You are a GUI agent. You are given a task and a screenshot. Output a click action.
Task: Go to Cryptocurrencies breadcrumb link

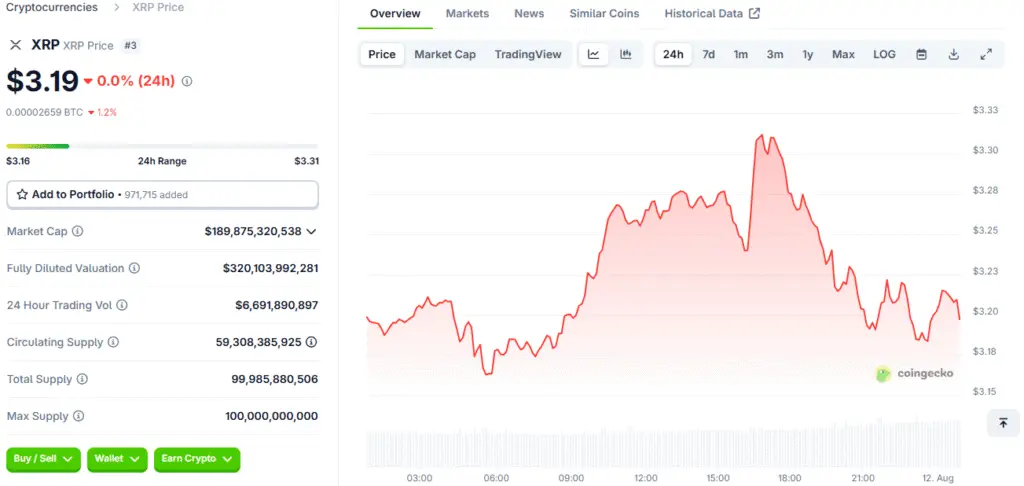[x=52, y=8]
